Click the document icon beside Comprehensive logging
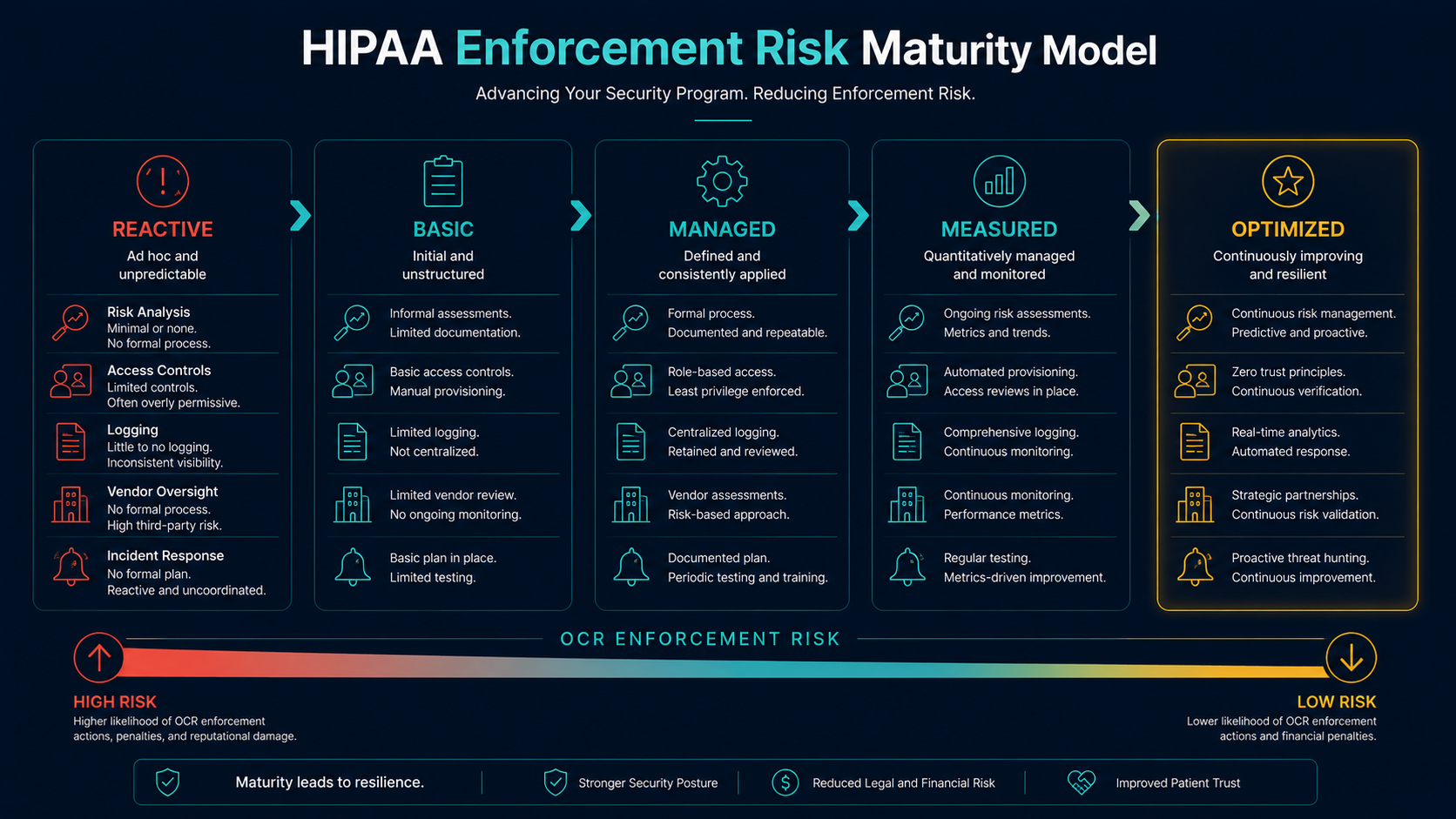 907,441
